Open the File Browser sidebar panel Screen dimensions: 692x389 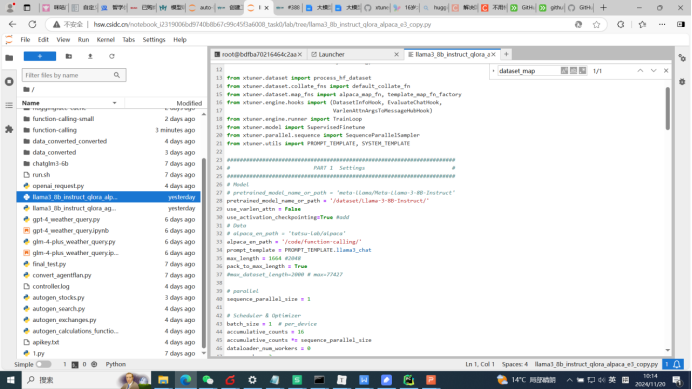9,58
